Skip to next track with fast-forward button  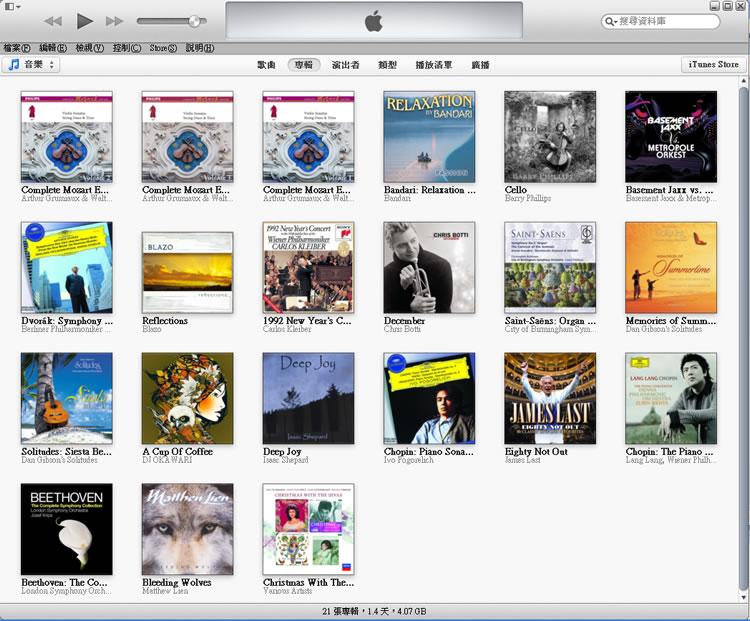(115, 21)
